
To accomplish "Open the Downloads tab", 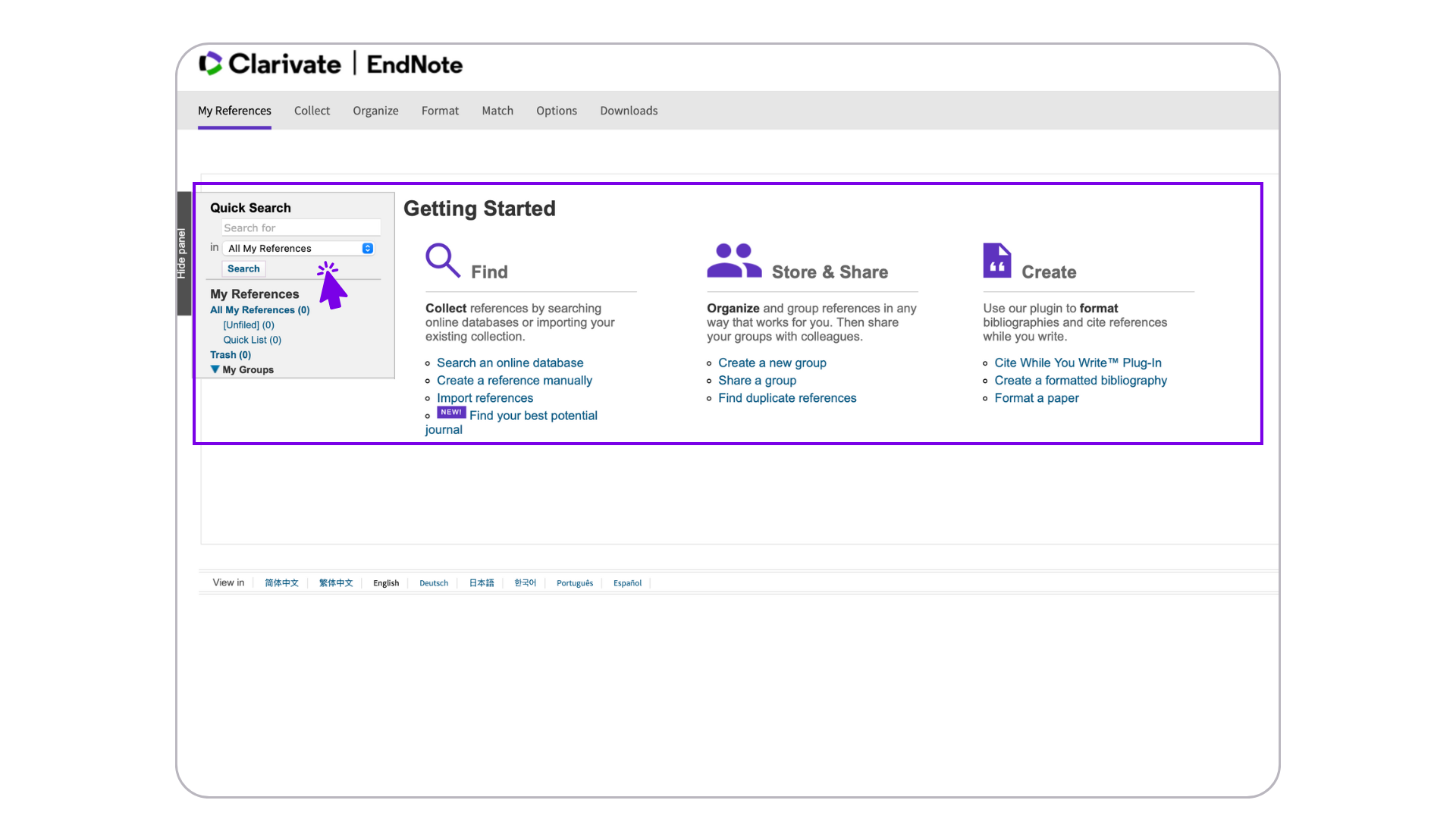I will click(629, 111).
